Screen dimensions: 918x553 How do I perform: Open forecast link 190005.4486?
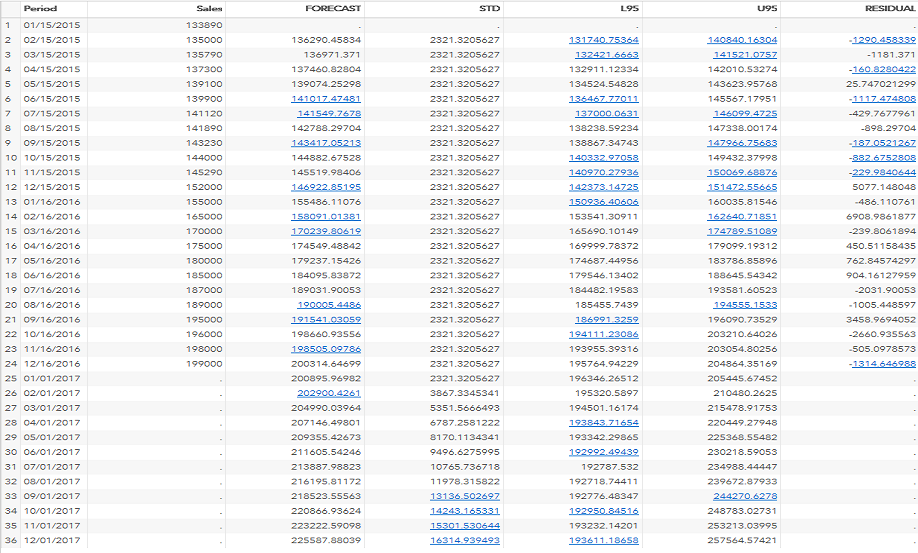pyautogui.click(x=329, y=305)
